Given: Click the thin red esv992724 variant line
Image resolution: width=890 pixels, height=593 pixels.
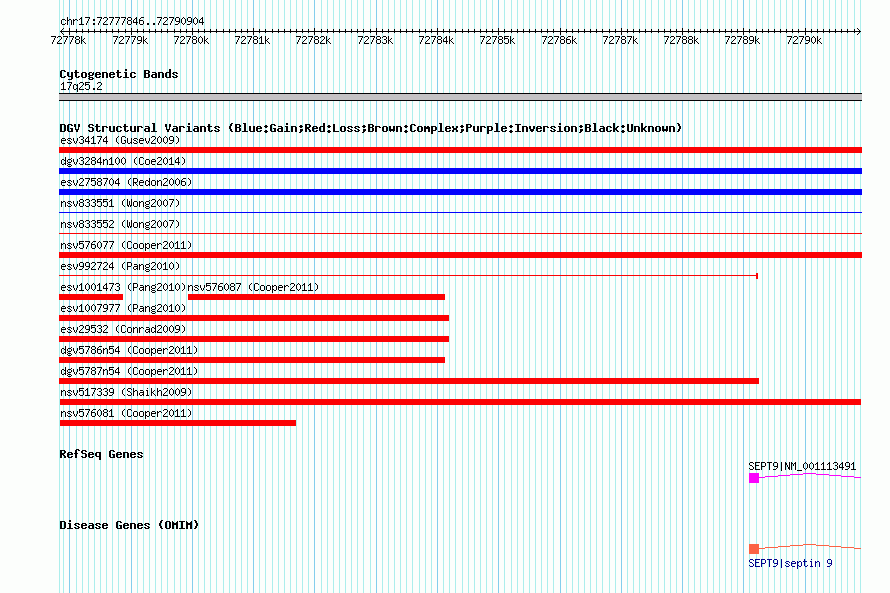Looking at the screenshot, I should pos(409,276).
